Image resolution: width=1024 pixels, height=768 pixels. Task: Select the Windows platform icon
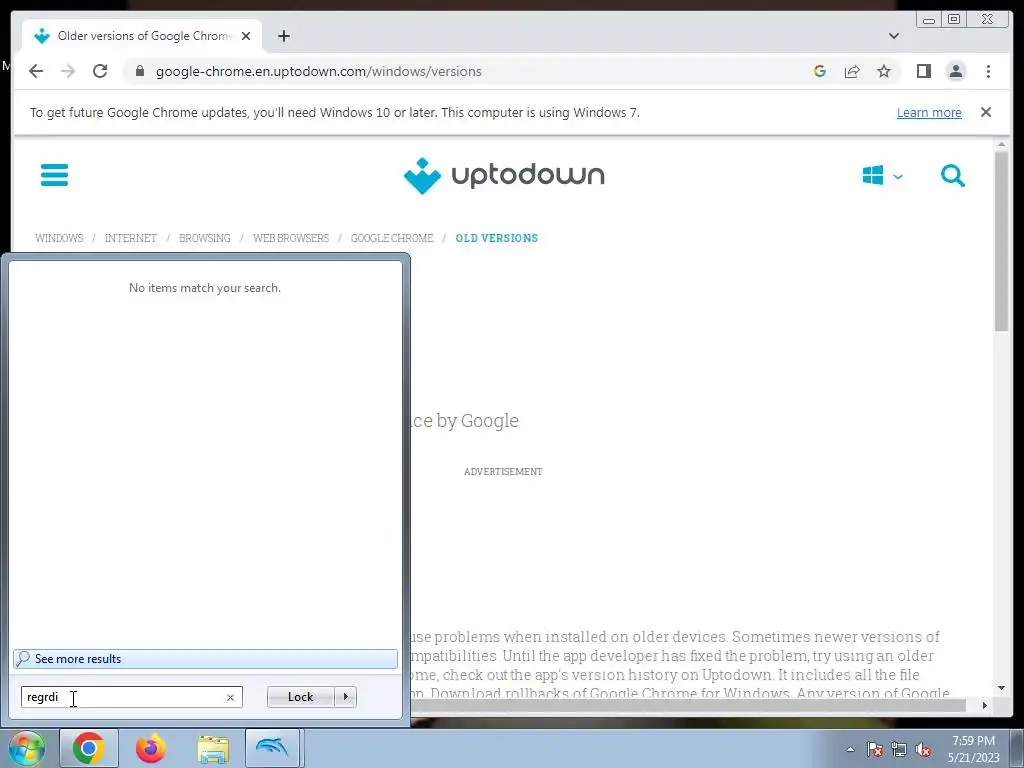873,175
